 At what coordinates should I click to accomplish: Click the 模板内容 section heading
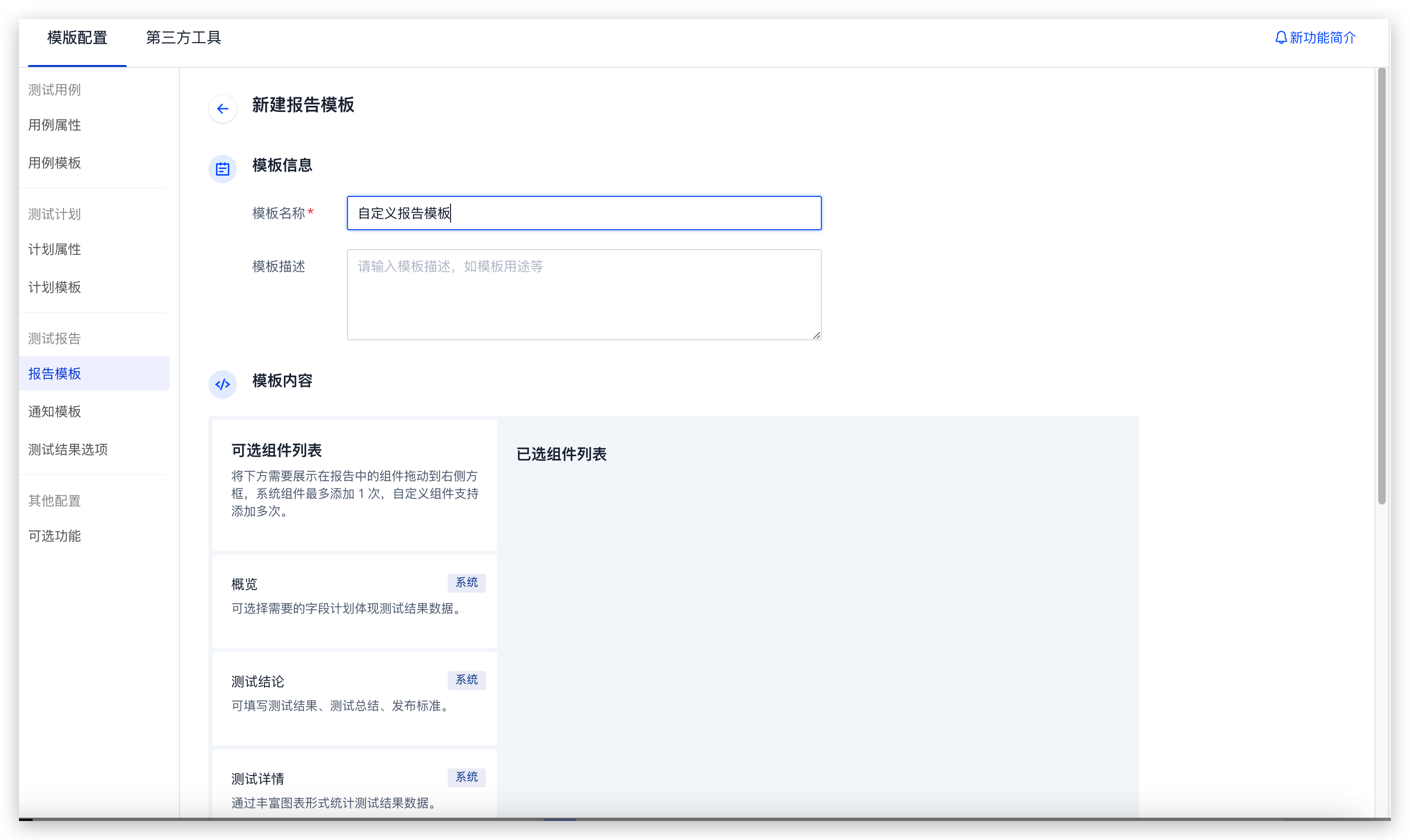[282, 381]
